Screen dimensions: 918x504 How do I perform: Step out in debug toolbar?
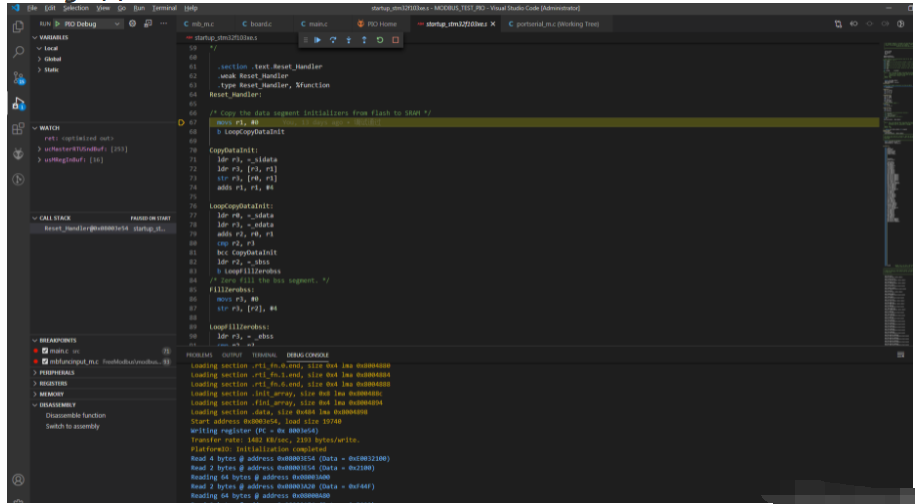coord(364,40)
